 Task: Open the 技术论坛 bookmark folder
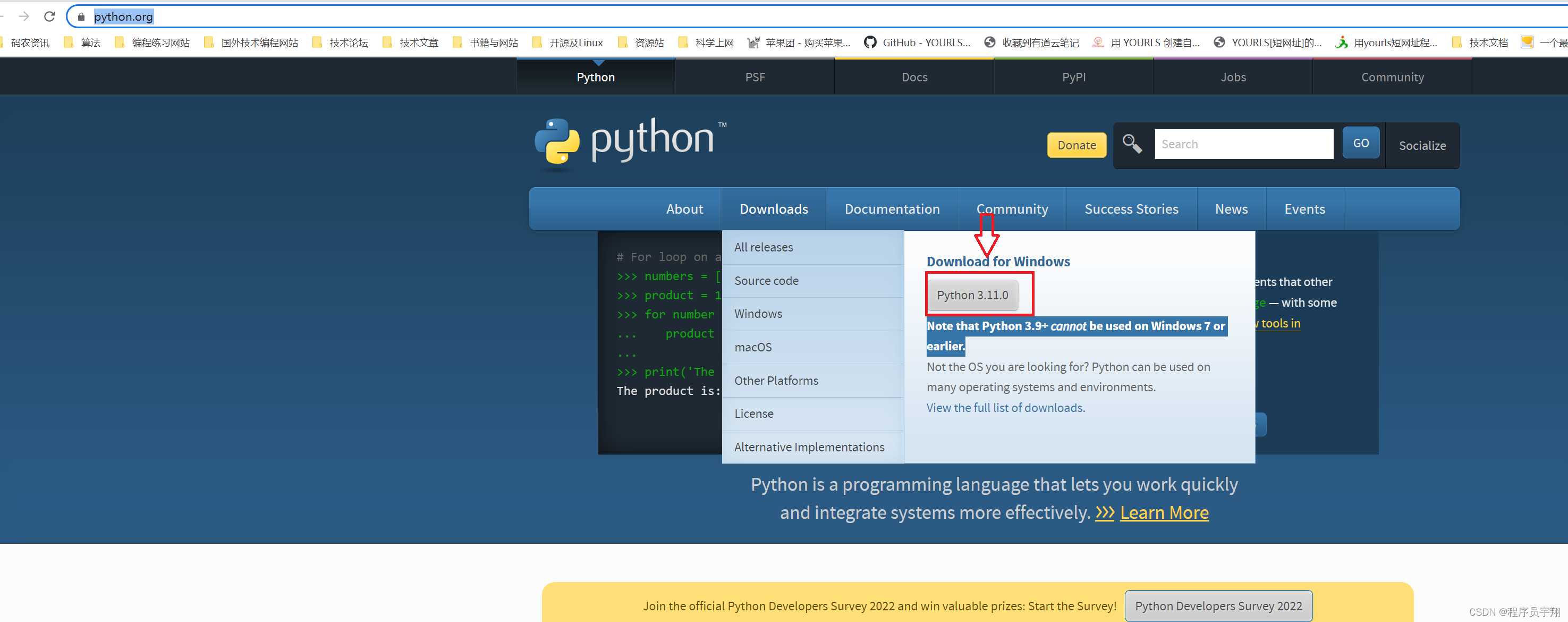[340, 43]
